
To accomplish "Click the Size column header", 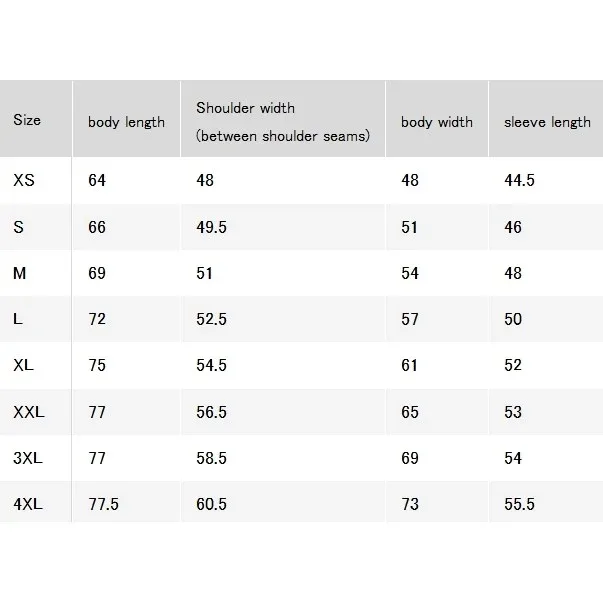I will pos(27,120).
